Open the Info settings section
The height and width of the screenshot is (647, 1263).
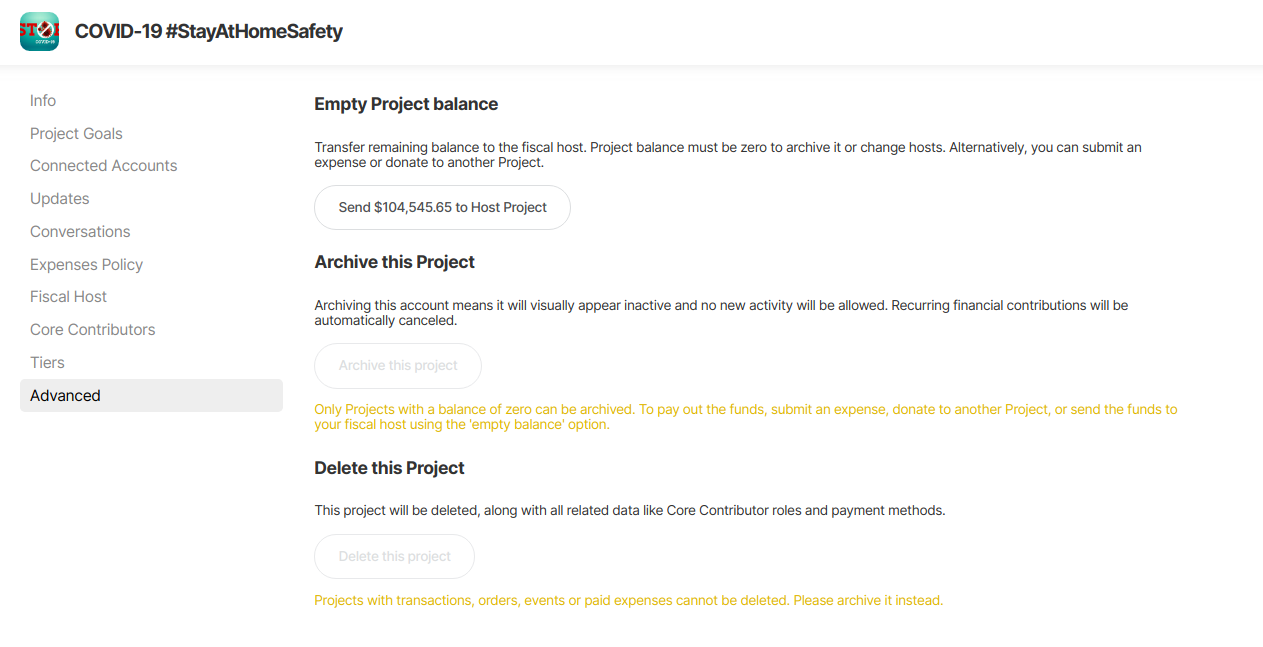pyautogui.click(x=43, y=101)
